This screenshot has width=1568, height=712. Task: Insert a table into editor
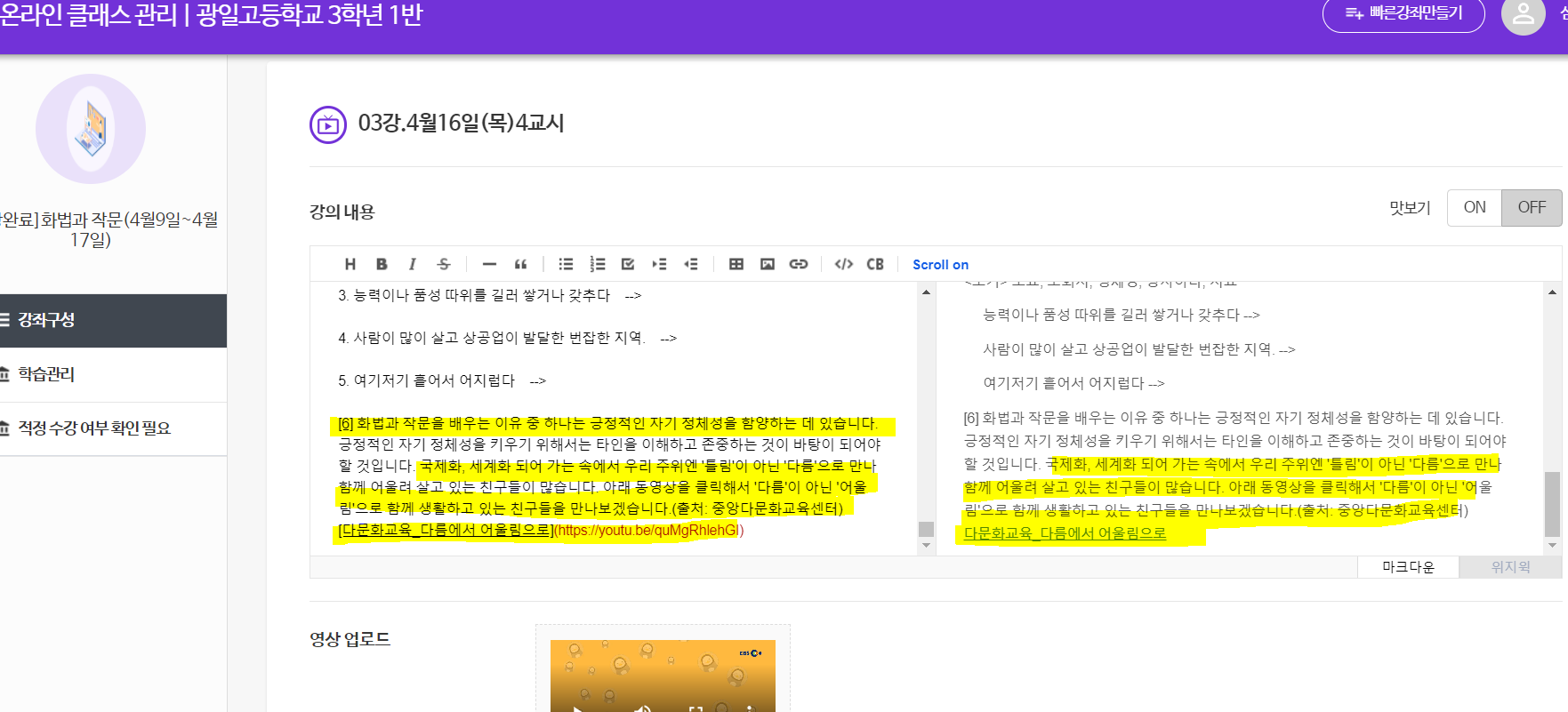click(x=736, y=264)
